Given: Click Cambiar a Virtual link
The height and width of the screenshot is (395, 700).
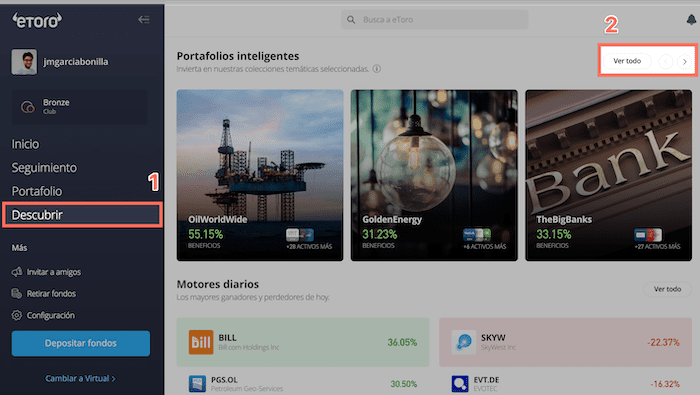Looking at the screenshot, I should pyautogui.click(x=80, y=378).
